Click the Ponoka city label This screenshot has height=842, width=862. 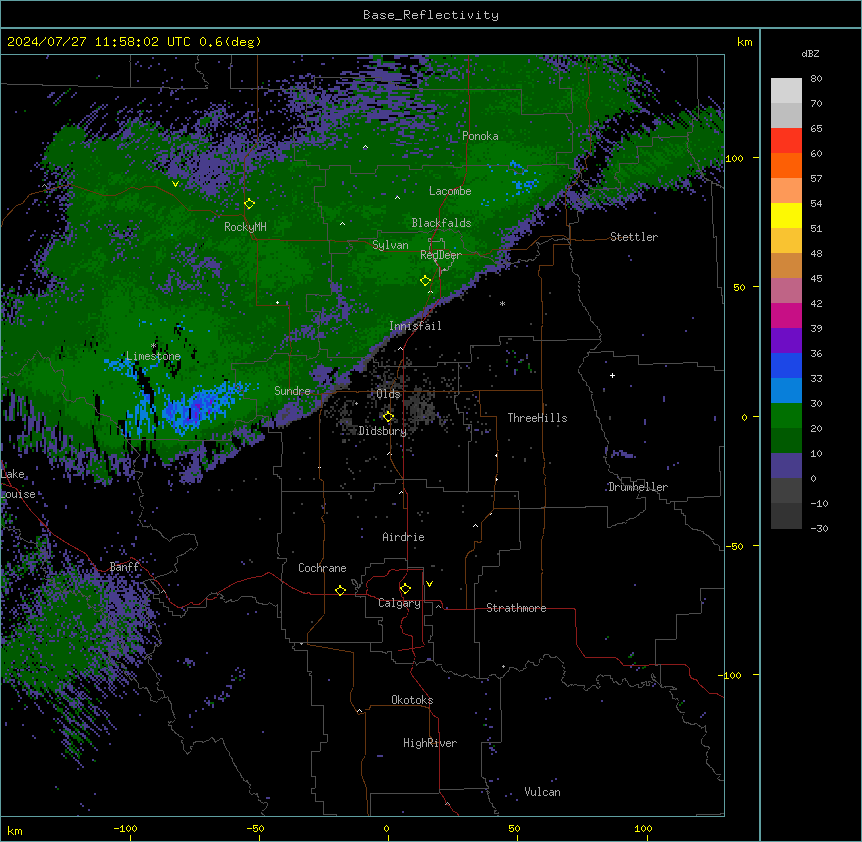(x=480, y=136)
